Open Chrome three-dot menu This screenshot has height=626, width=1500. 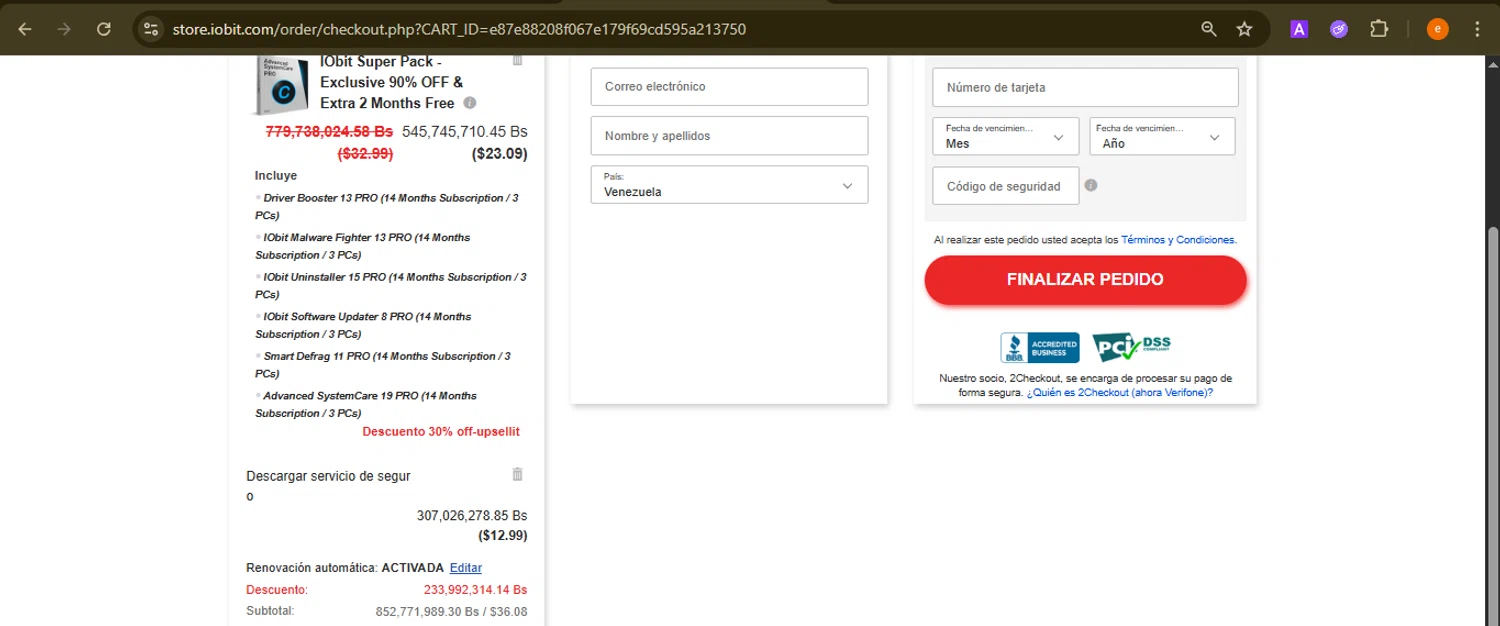coord(1477,29)
